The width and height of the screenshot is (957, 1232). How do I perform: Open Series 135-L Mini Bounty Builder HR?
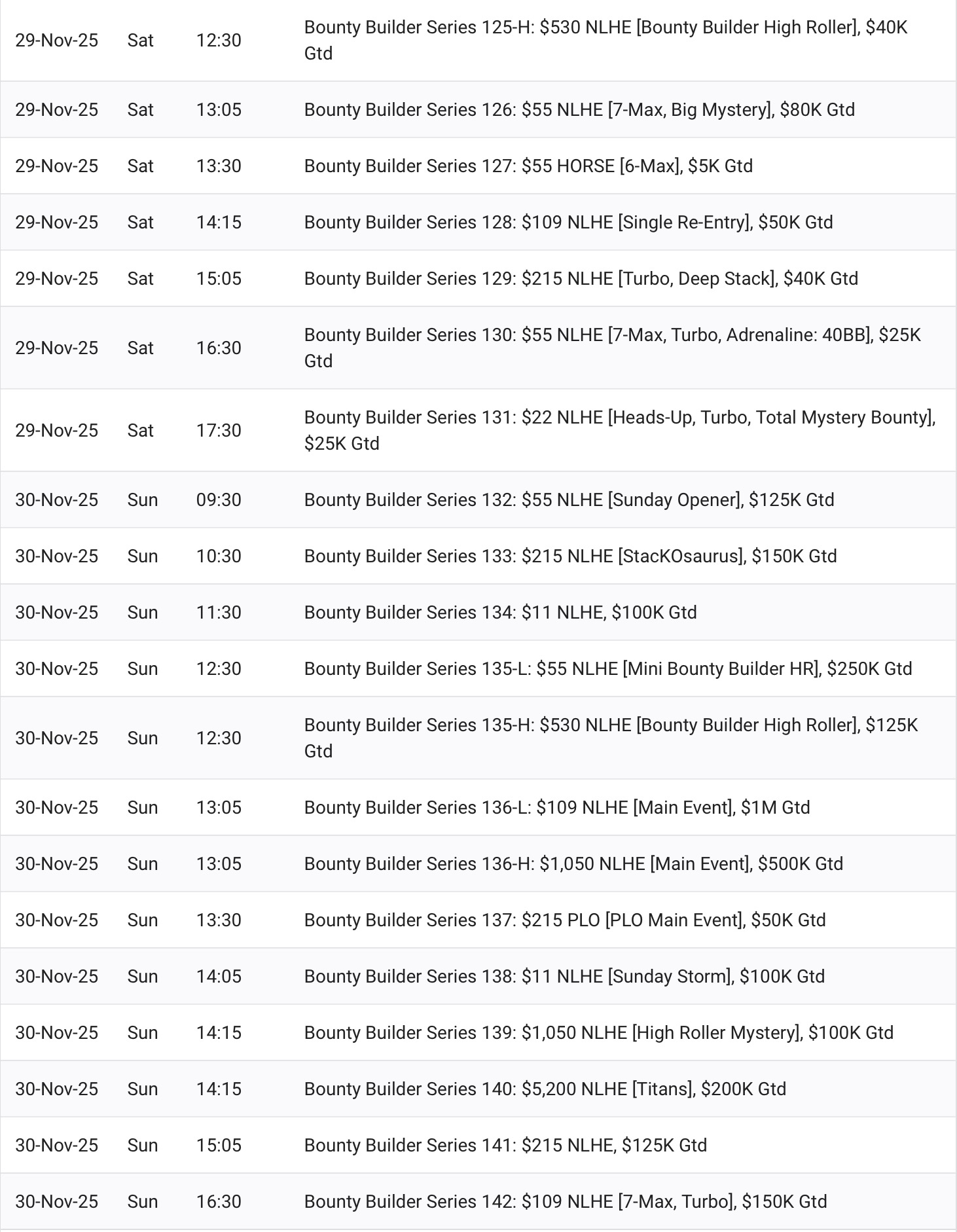tap(607, 668)
